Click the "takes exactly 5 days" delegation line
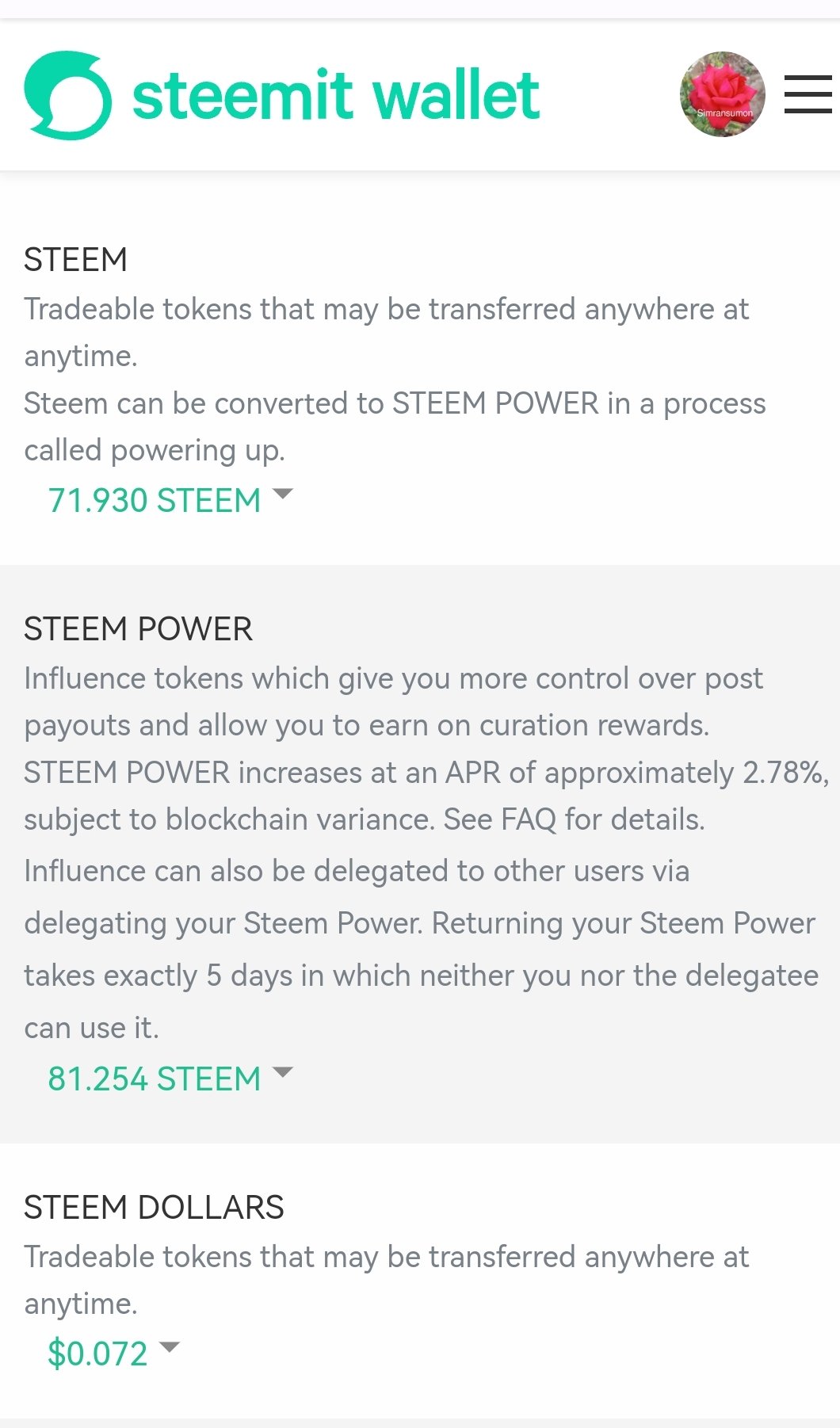 tap(421, 976)
